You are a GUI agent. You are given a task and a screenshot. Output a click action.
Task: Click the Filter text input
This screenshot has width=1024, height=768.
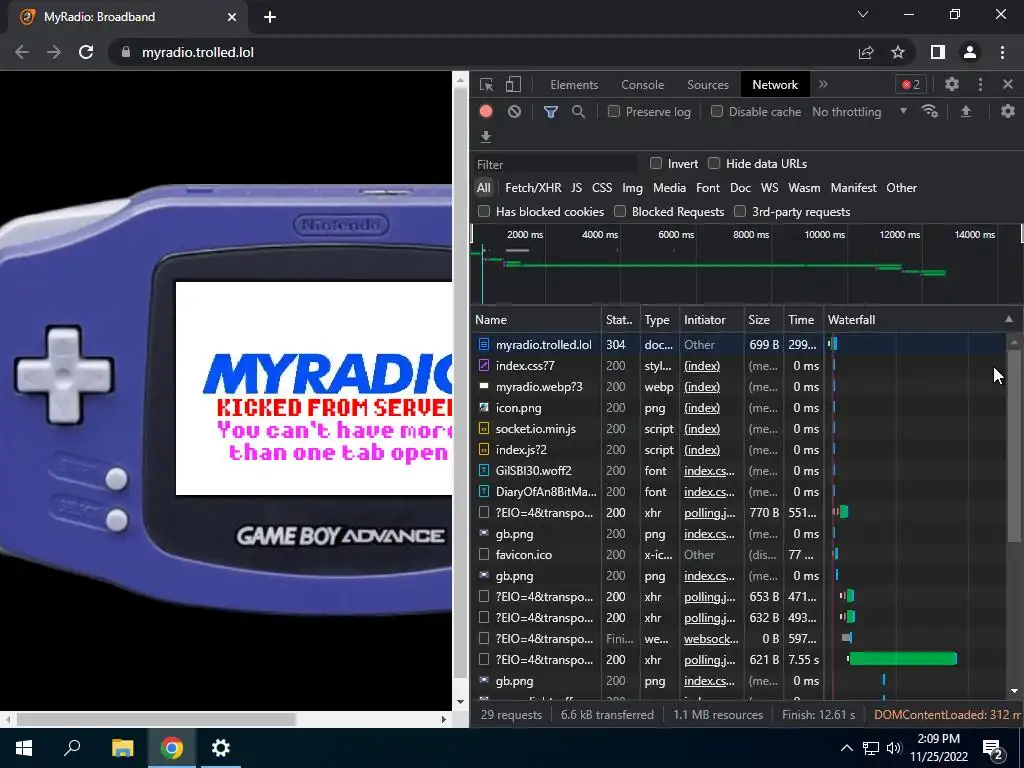pos(556,164)
